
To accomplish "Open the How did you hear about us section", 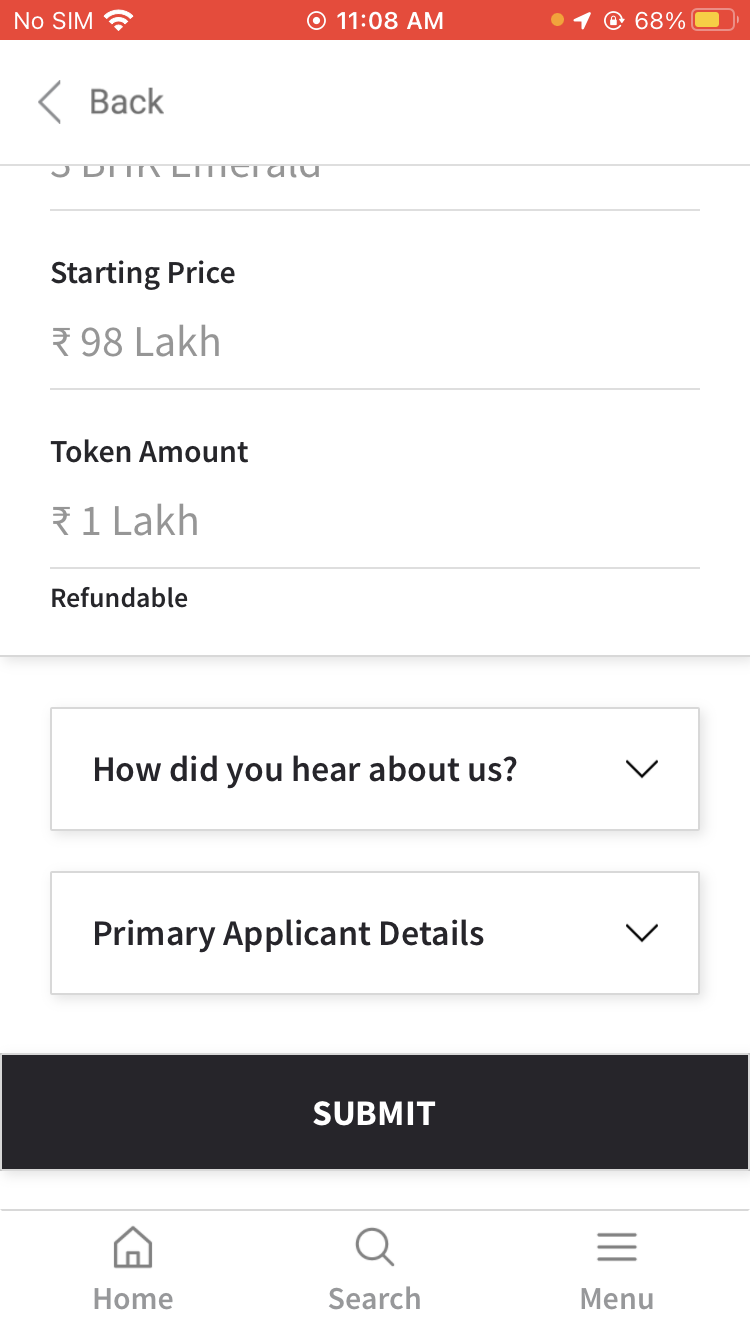I will tap(305, 769).
